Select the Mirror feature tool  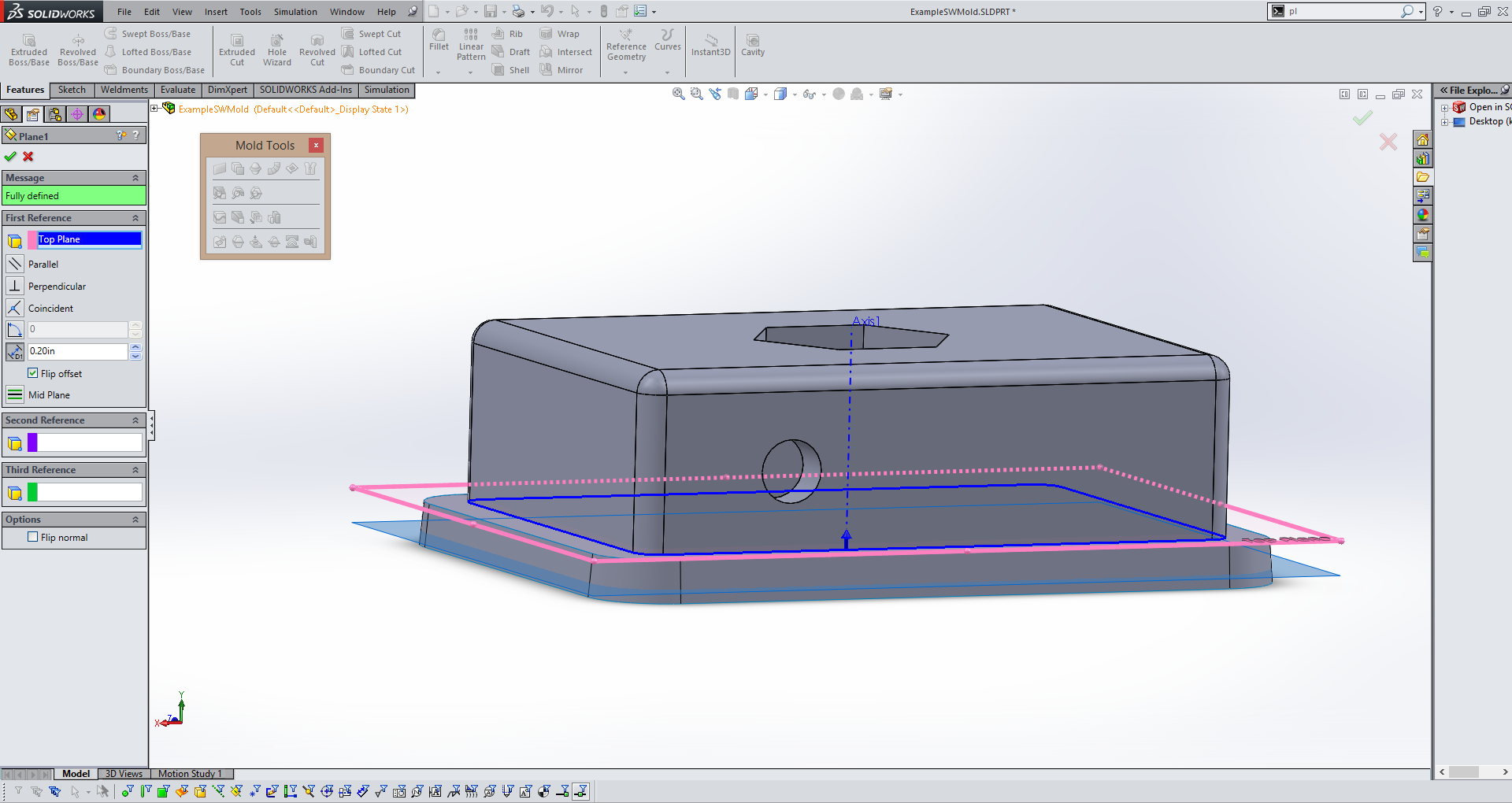(561, 70)
